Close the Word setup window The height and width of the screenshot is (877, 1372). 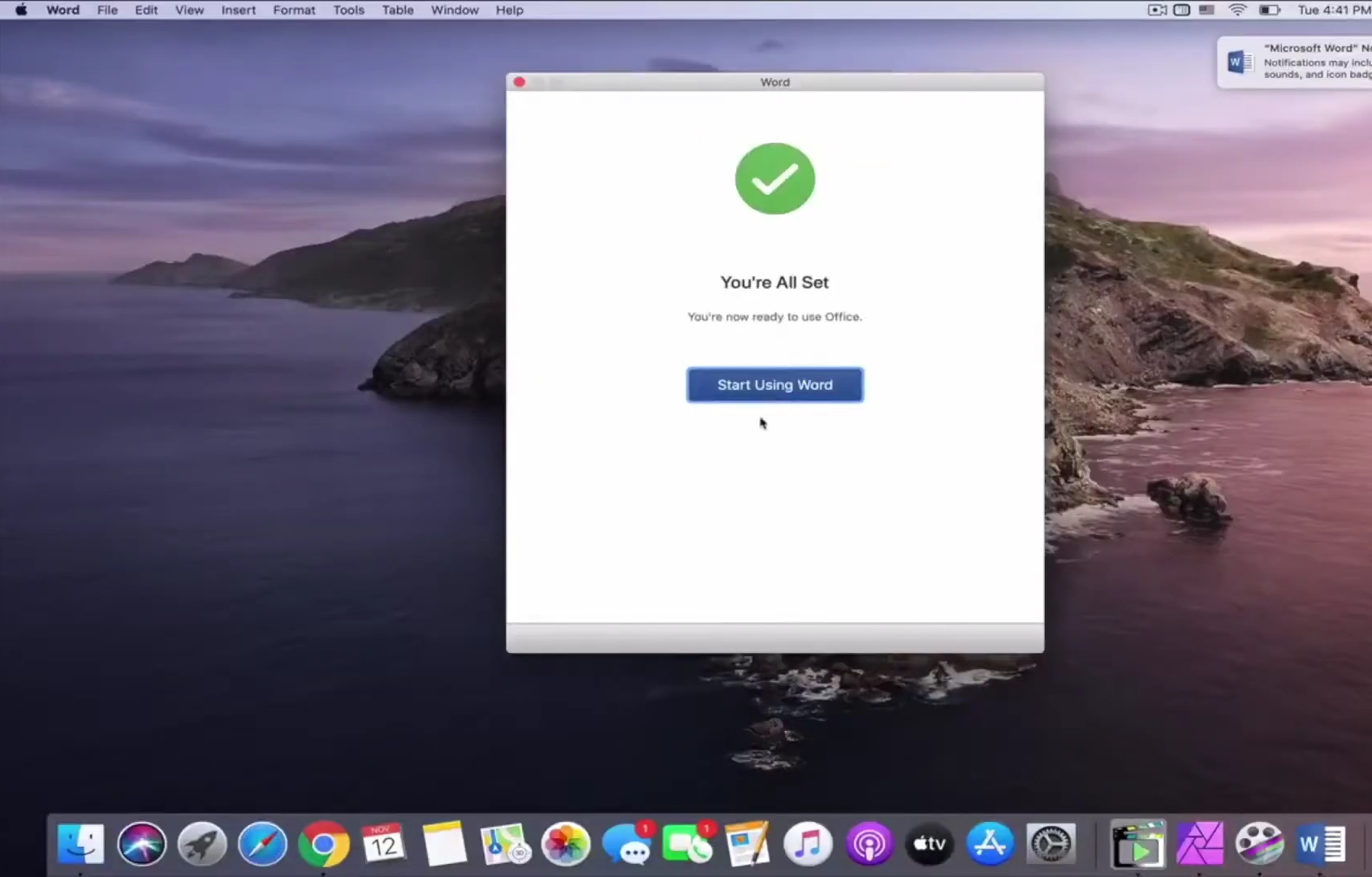[x=520, y=82]
